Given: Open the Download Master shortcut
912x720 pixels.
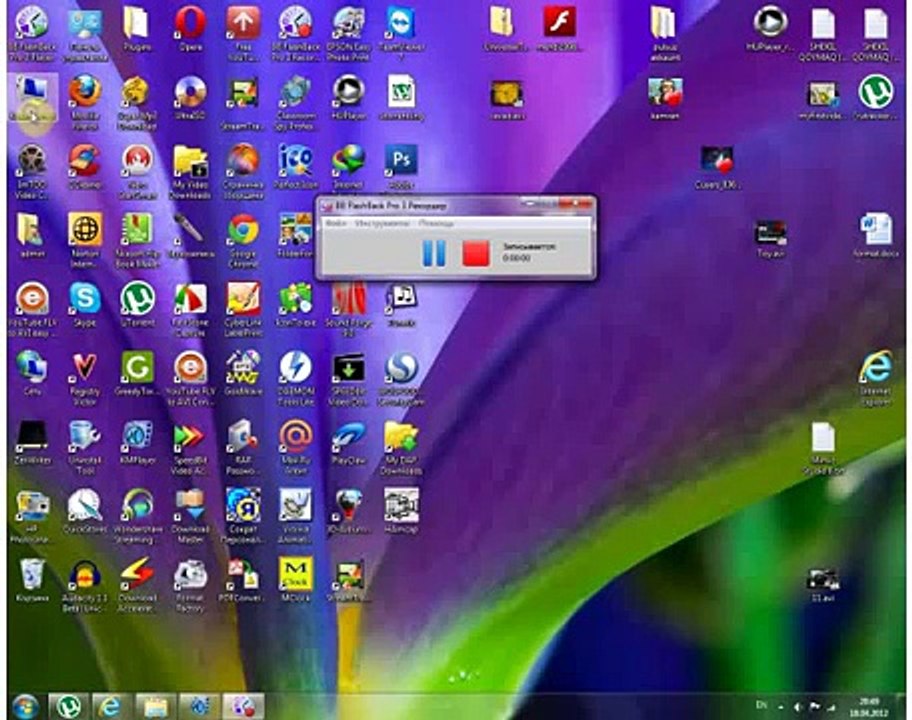Looking at the screenshot, I should click(190, 516).
